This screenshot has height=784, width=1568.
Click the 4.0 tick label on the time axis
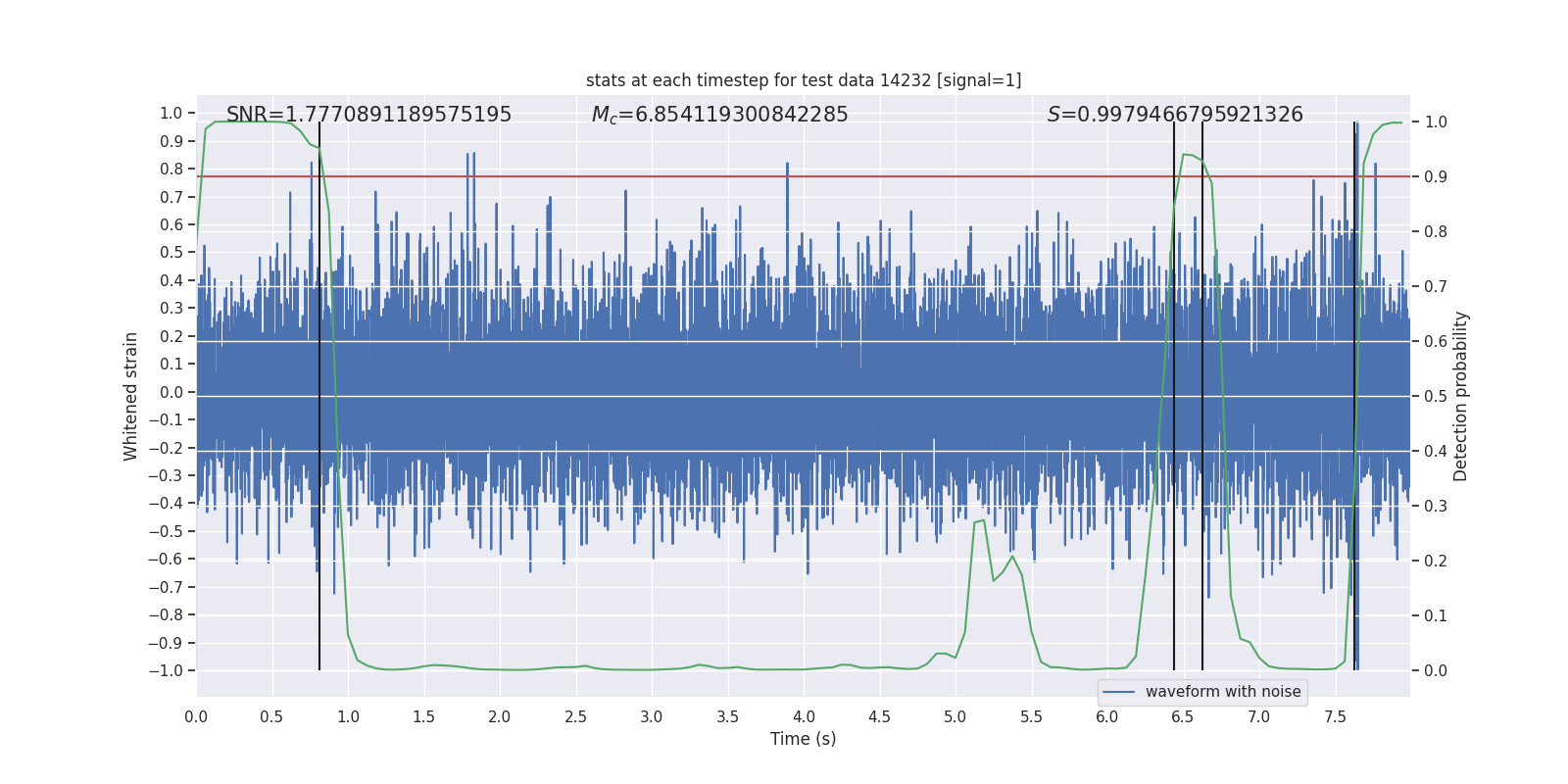tap(803, 716)
